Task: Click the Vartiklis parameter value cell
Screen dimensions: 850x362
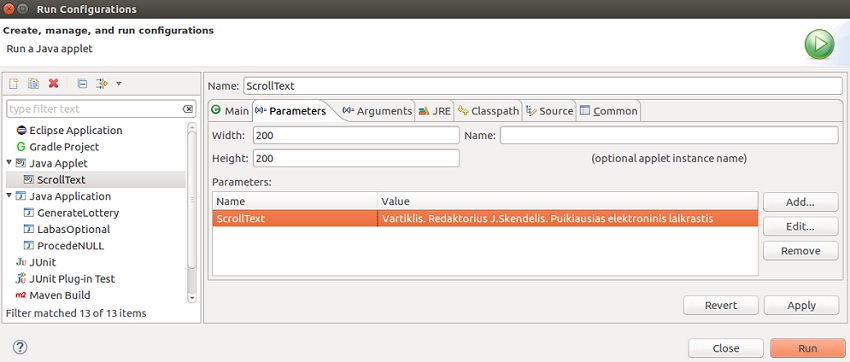Action: click(568, 218)
